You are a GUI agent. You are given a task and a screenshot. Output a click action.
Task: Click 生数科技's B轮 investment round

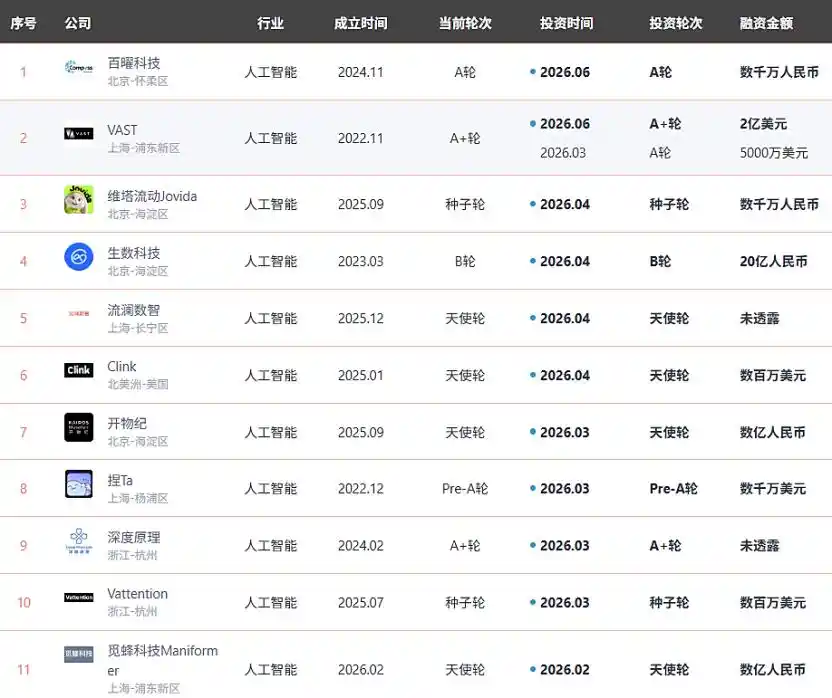660,261
